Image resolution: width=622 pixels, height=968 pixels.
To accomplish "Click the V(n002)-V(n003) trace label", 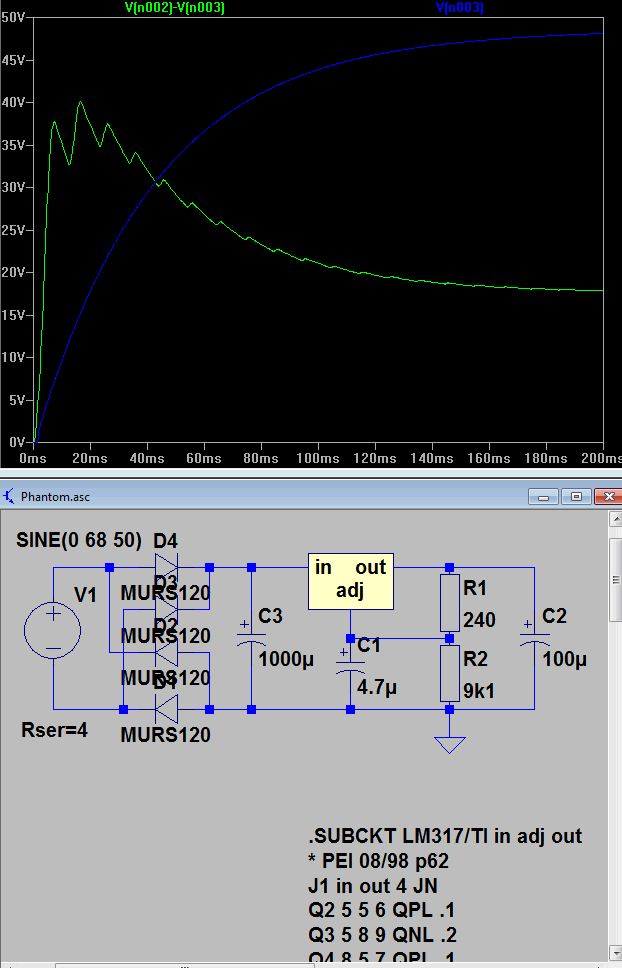I will click(x=175, y=7).
